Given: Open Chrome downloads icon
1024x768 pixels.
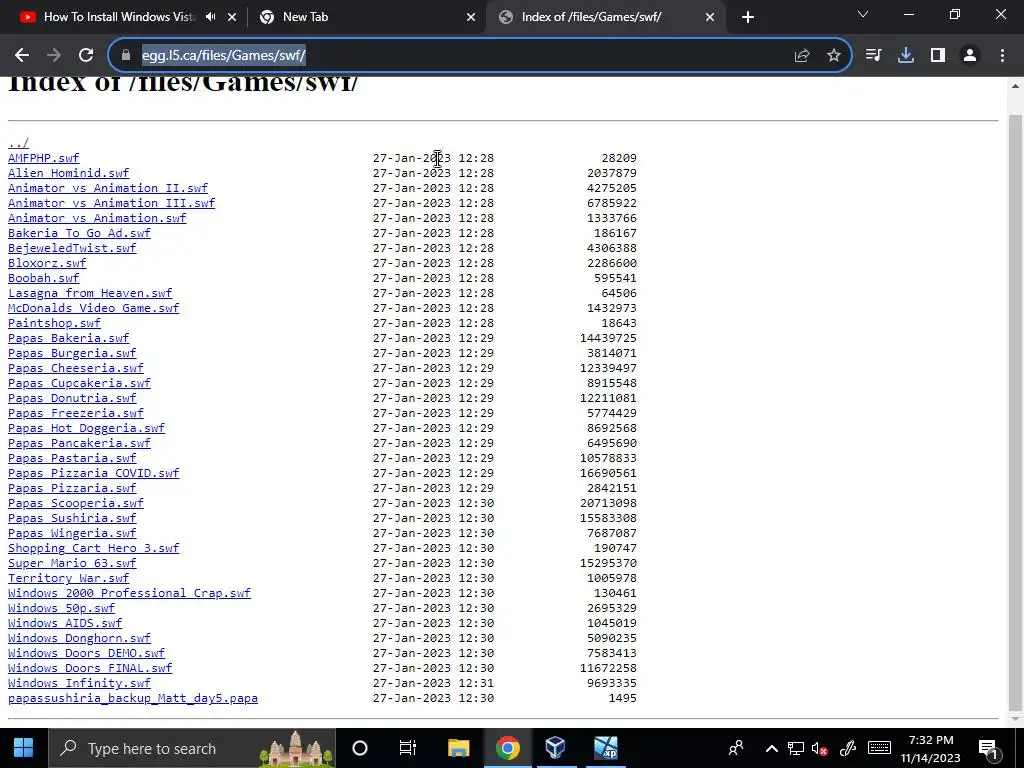Looking at the screenshot, I should click(x=906, y=56).
